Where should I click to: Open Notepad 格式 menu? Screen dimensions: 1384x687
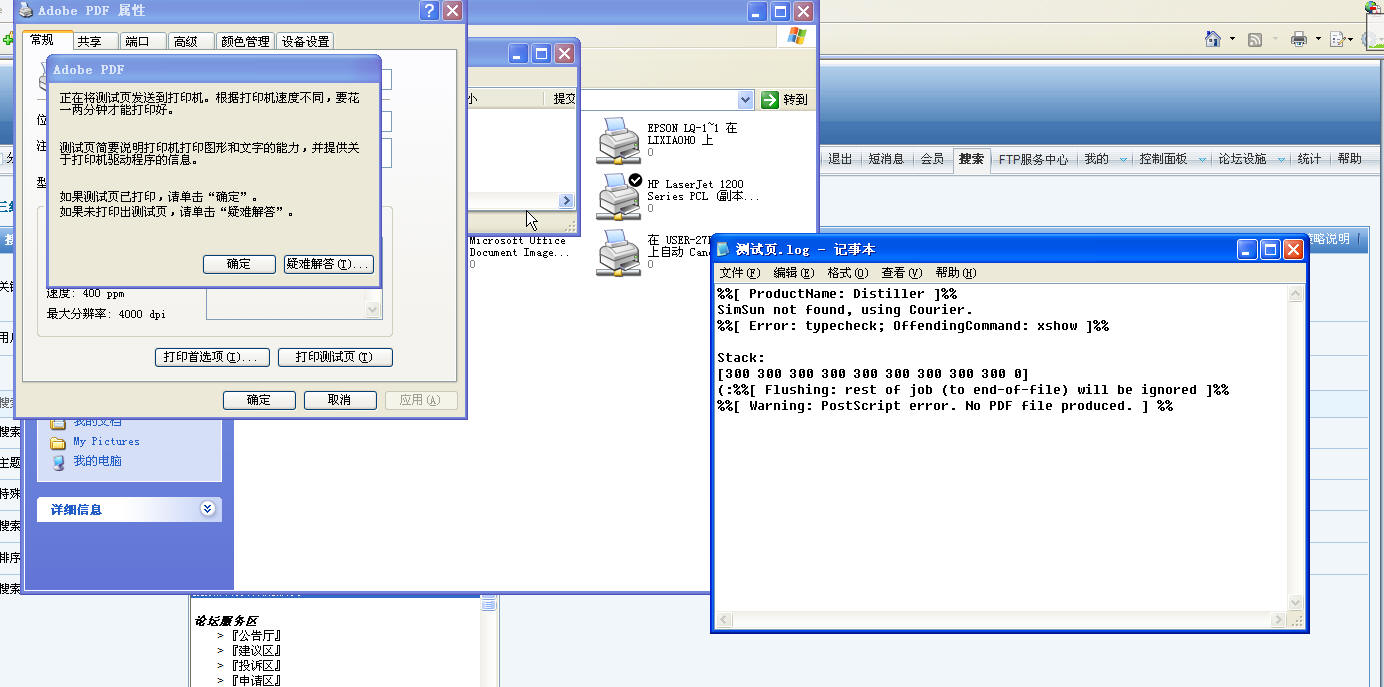[848, 273]
